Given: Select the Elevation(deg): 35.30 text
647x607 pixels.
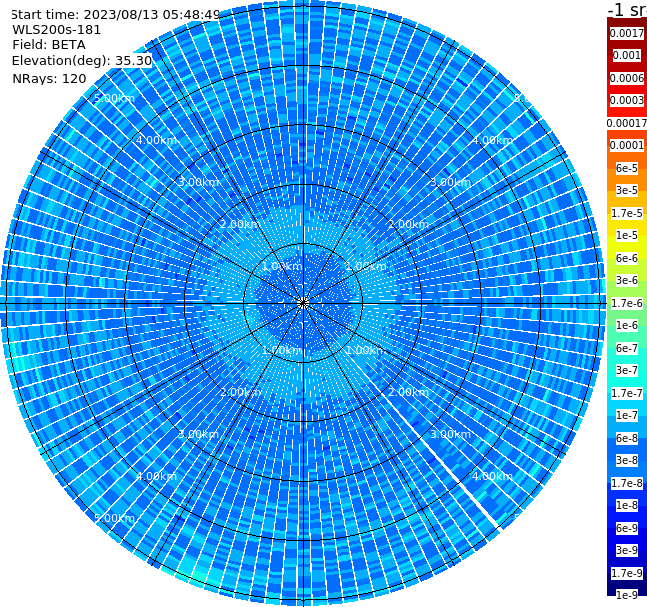Looking at the screenshot, I should [82, 61].
